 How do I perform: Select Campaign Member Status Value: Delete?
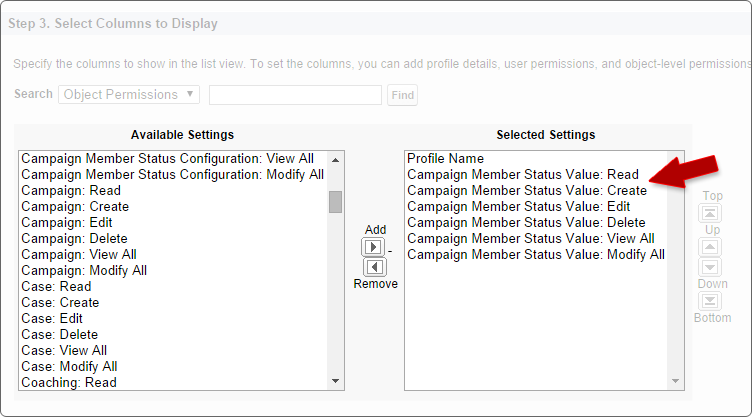coord(526,223)
